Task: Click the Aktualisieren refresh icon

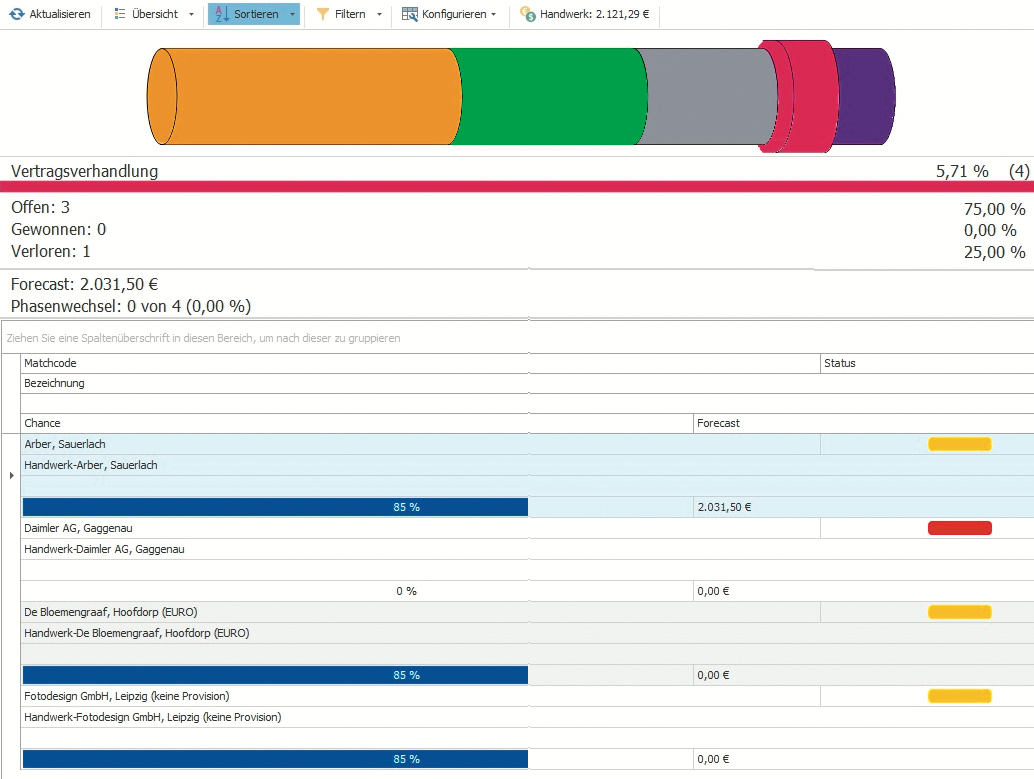Action: click(x=17, y=14)
